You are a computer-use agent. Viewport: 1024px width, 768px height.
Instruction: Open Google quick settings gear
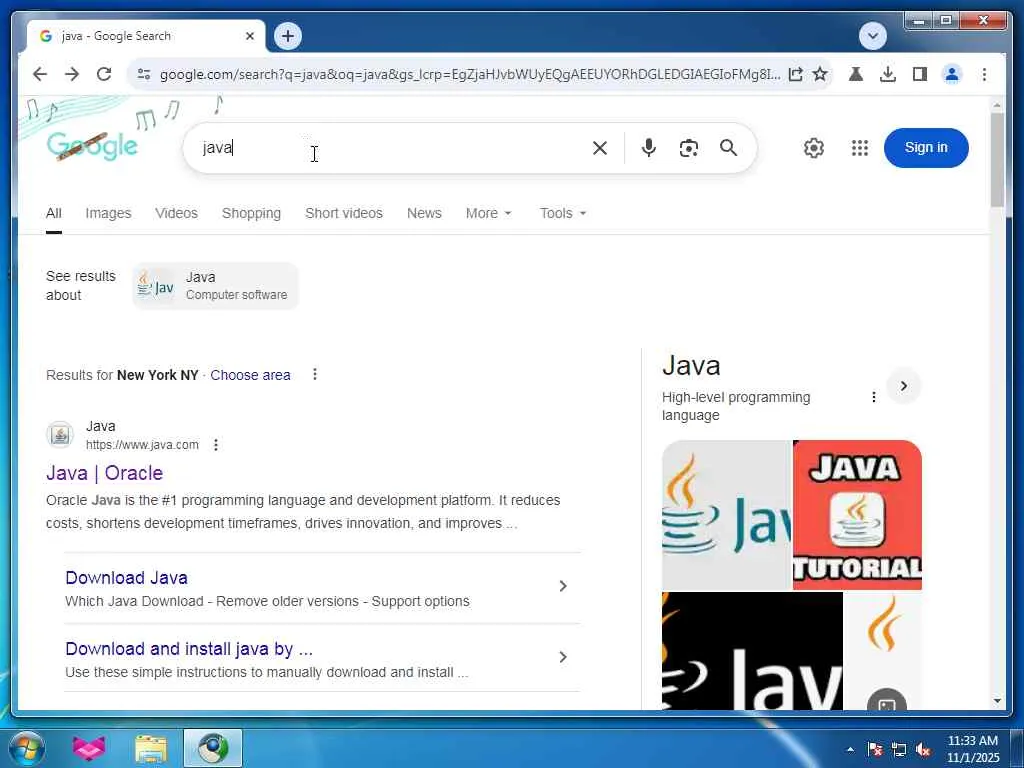coord(814,148)
